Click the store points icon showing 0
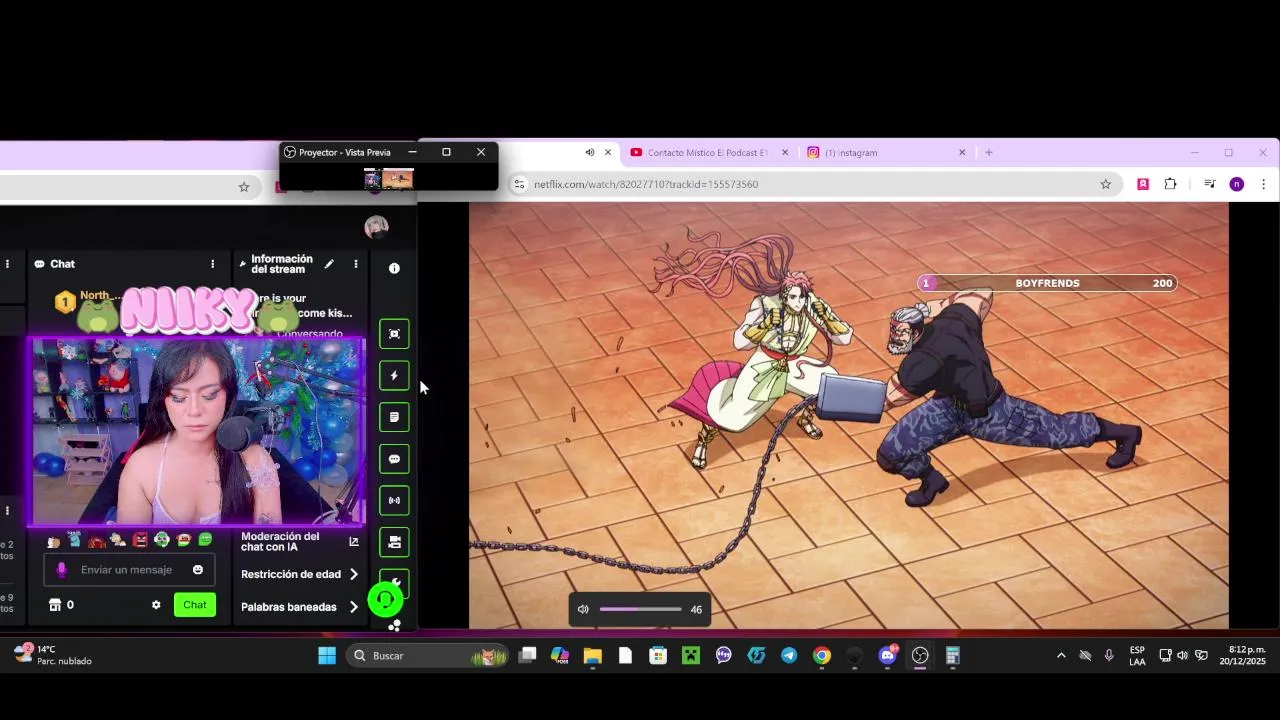1280x720 pixels. click(61, 605)
